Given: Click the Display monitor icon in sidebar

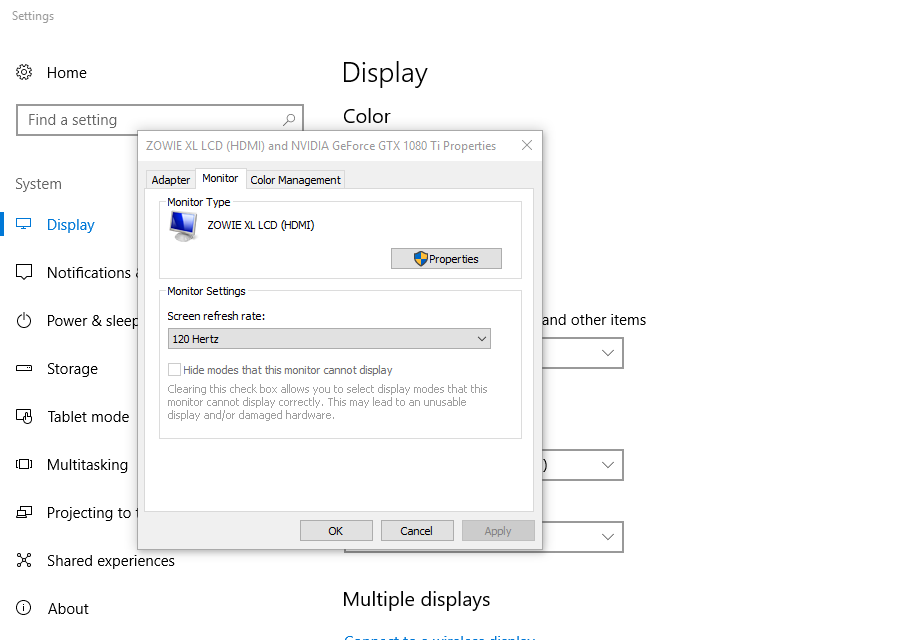Looking at the screenshot, I should tap(24, 224).
